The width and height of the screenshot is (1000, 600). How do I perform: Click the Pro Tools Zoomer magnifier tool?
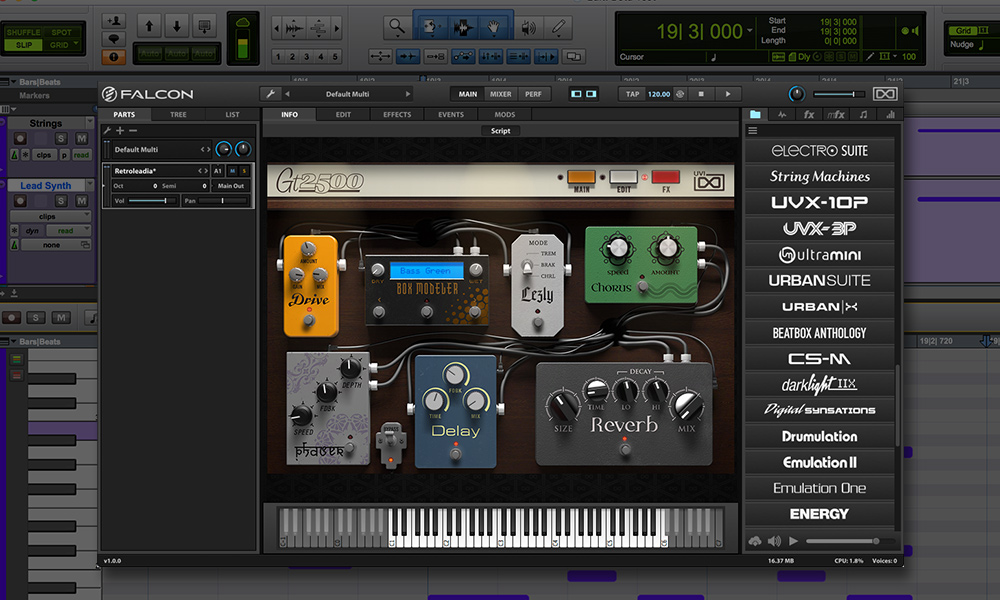click(398, 27)
